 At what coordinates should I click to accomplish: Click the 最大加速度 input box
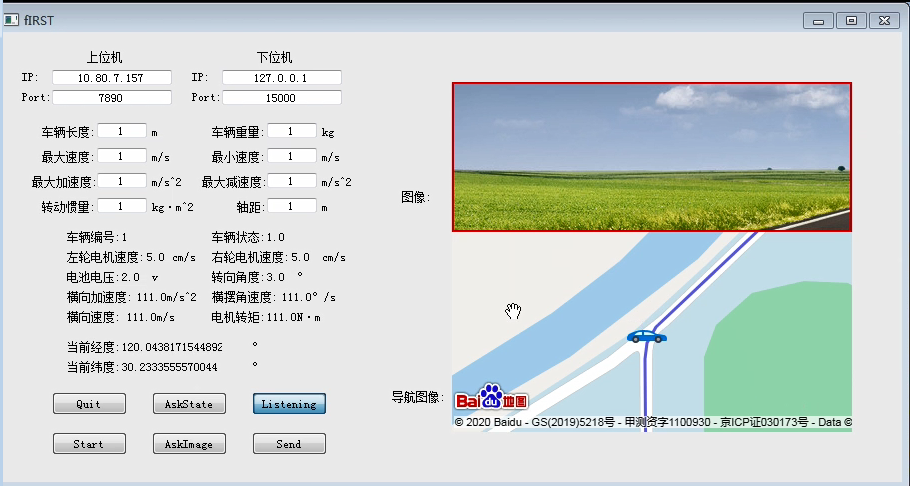pyautogui.click(x=122, y=181)
